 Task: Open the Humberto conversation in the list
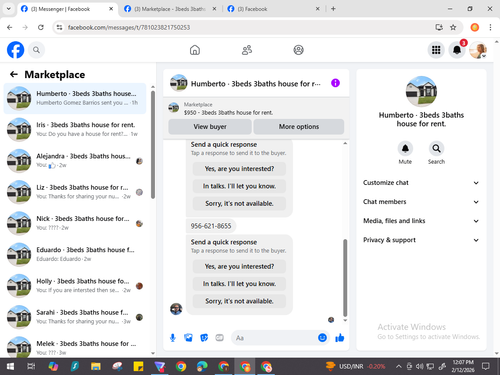[75, 98]
